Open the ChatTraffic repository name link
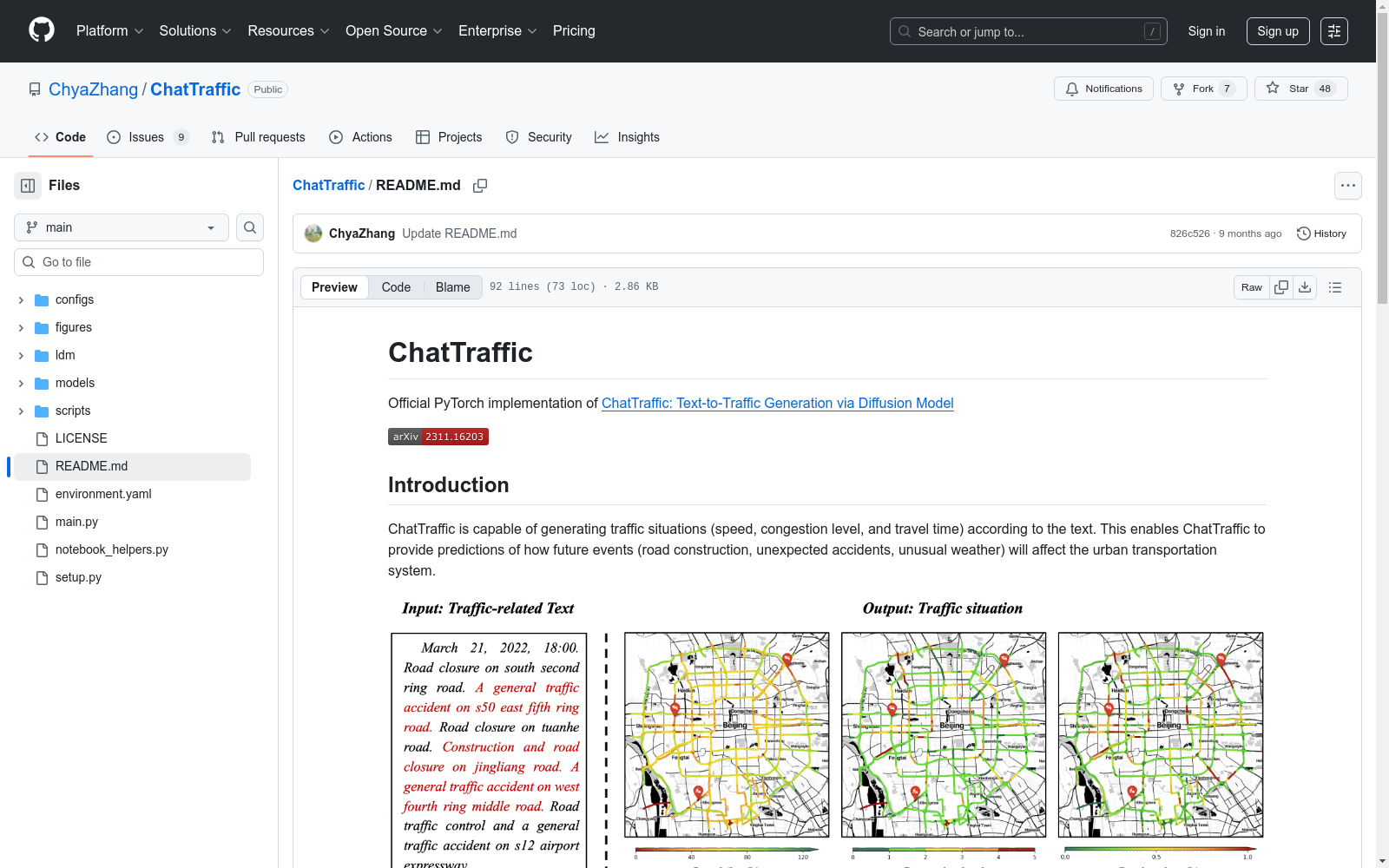Screen dimensions: 1389x868 point(195,89)
